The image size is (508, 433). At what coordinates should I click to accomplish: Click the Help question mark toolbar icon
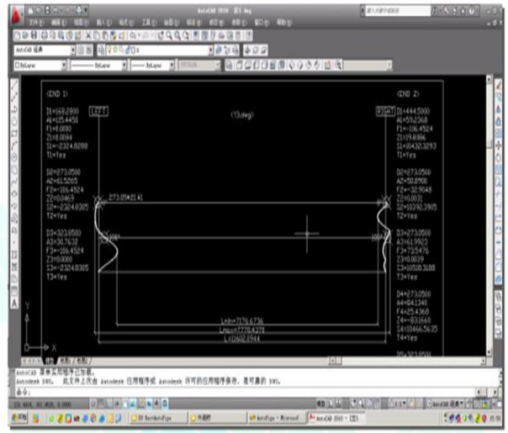coord(249,35)
